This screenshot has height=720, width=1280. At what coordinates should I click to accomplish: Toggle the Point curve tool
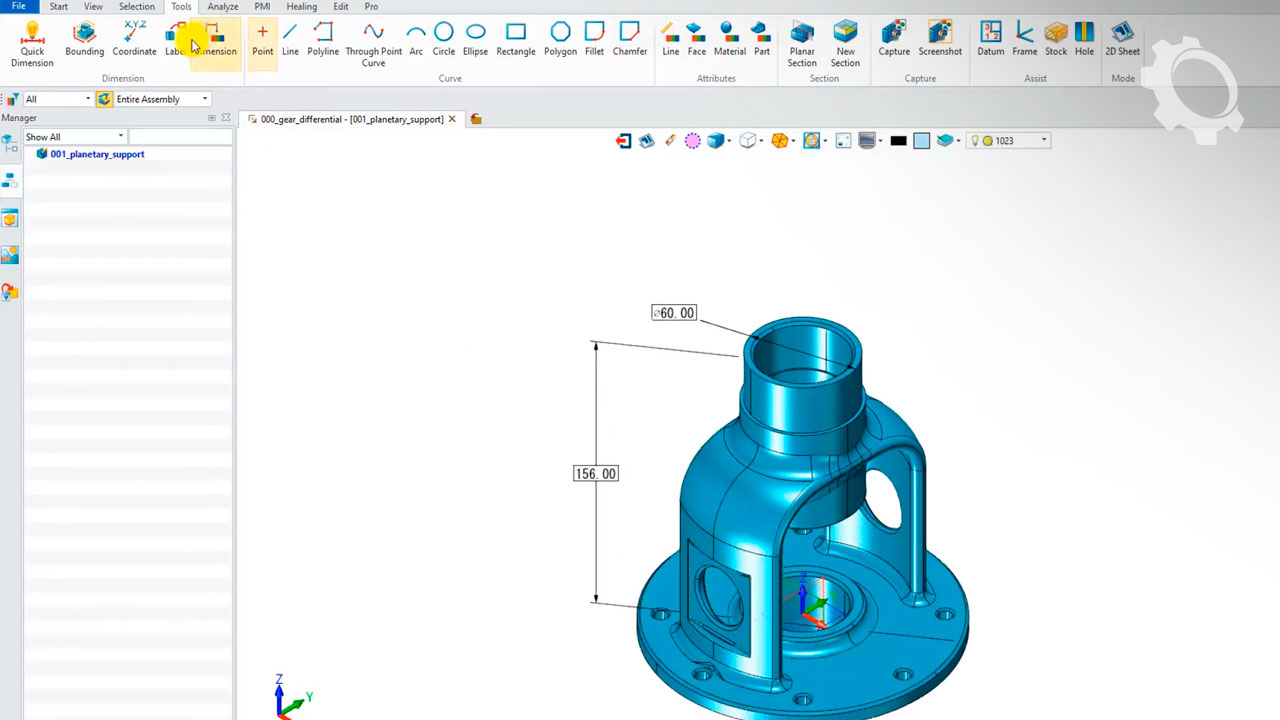(x=262, y=40)
